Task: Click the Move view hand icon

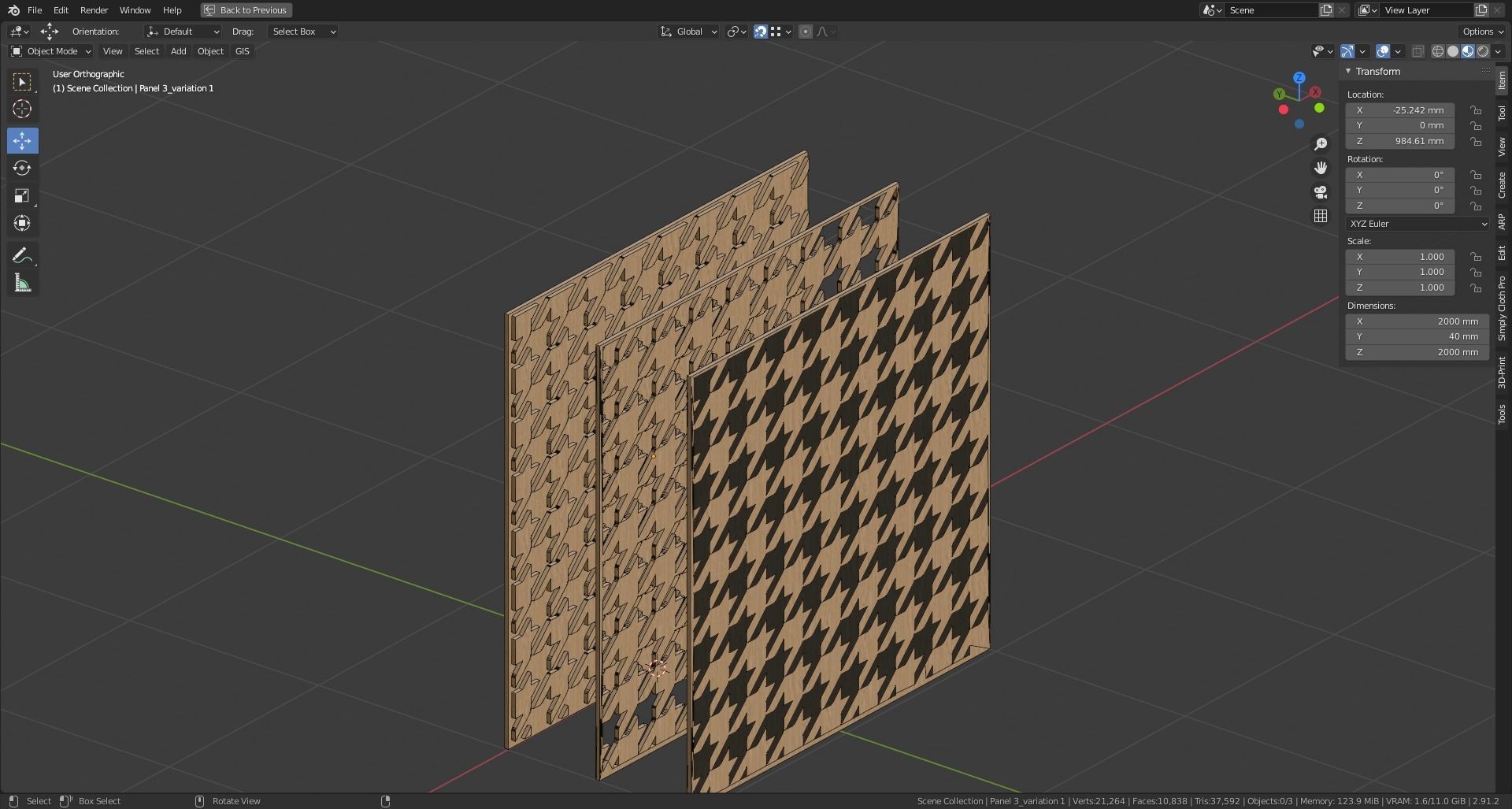Action: click(x=1321, y=168)
